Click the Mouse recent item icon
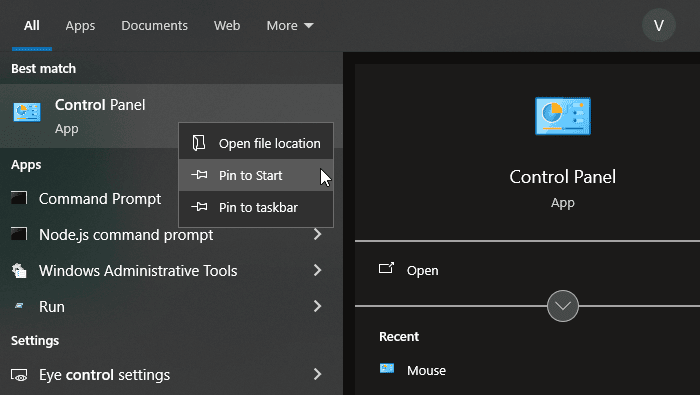 (387, 368)
